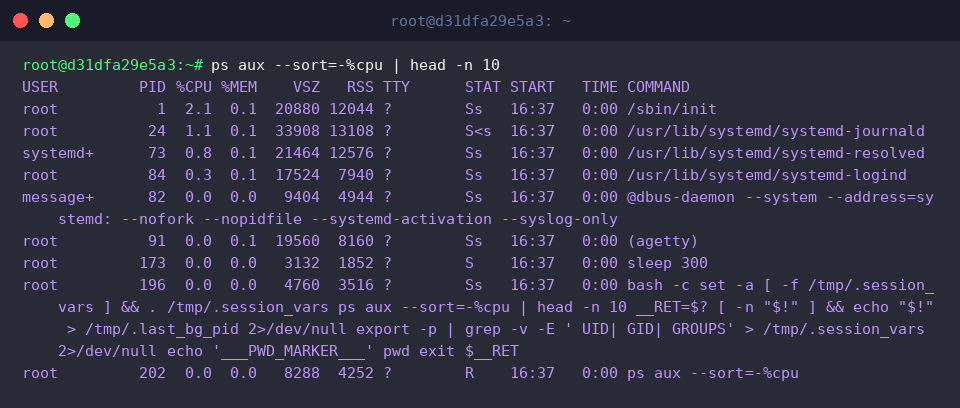Screen dimensions: 960x408
Task: Click the TTY column header
Action: (396, 87)
